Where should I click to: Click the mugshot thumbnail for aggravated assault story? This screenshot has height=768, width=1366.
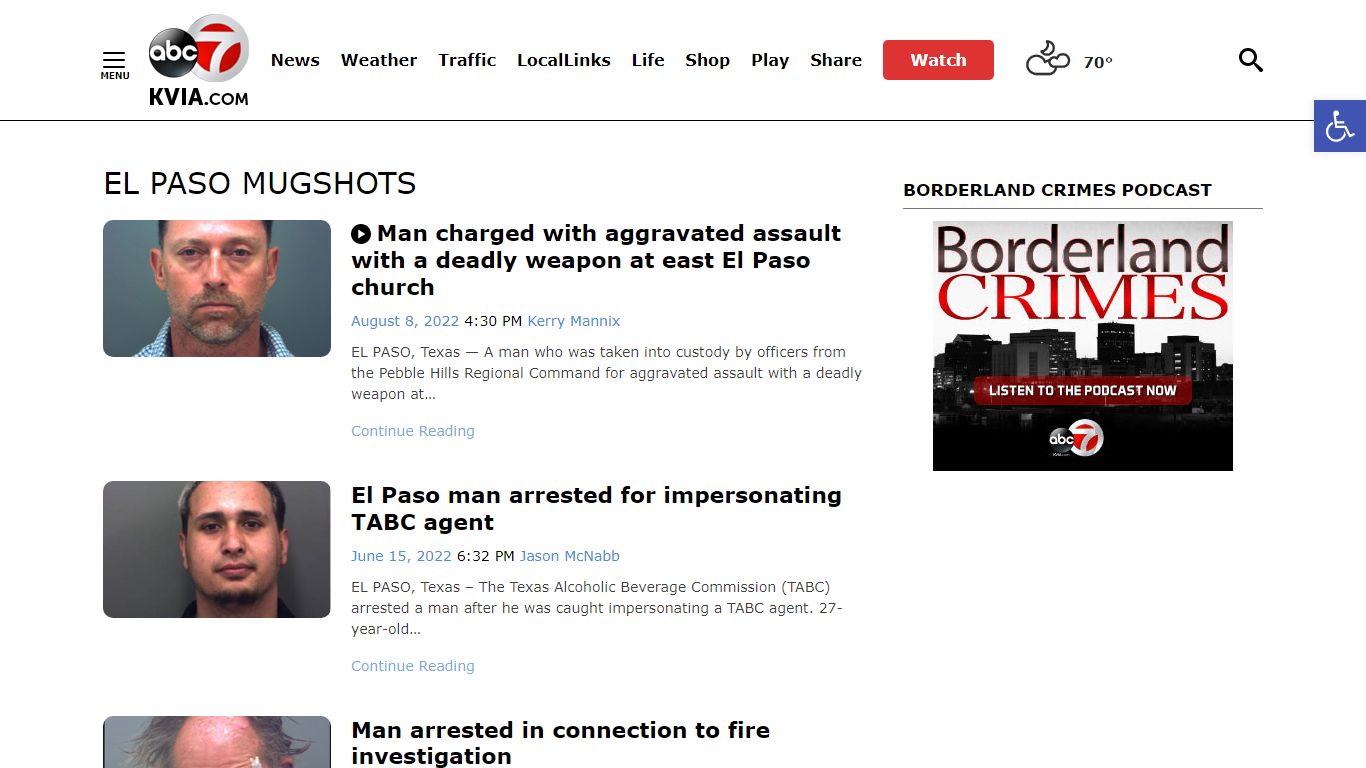[217, 289]
